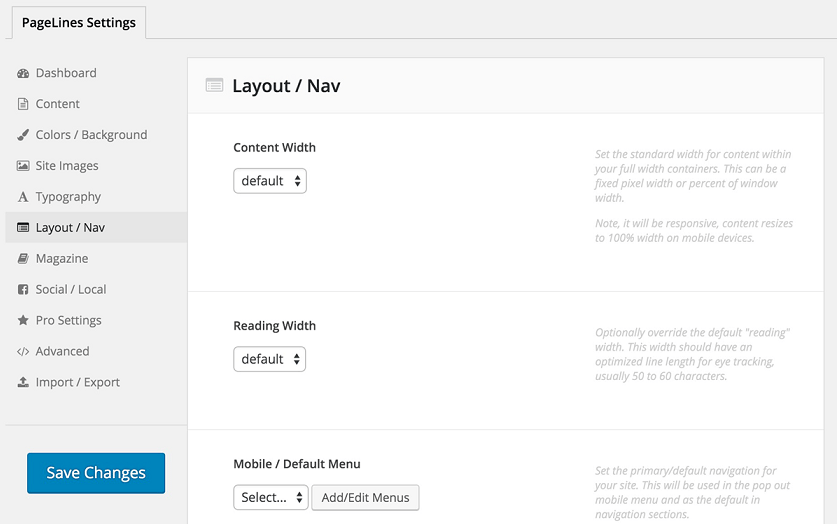
Task: Click the Layout / Nav sidebar icon
Action: [23, 228]
